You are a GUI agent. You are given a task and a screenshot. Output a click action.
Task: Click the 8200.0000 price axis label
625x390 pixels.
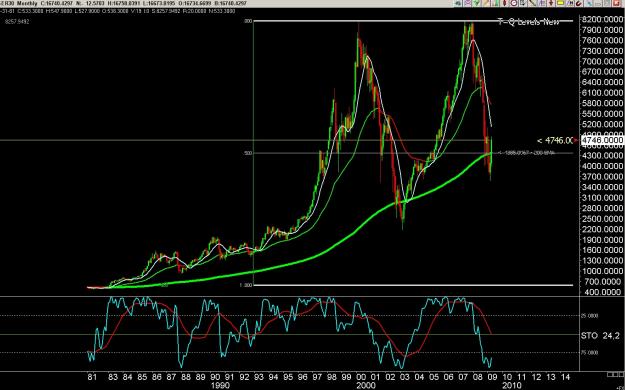point(602,19)
